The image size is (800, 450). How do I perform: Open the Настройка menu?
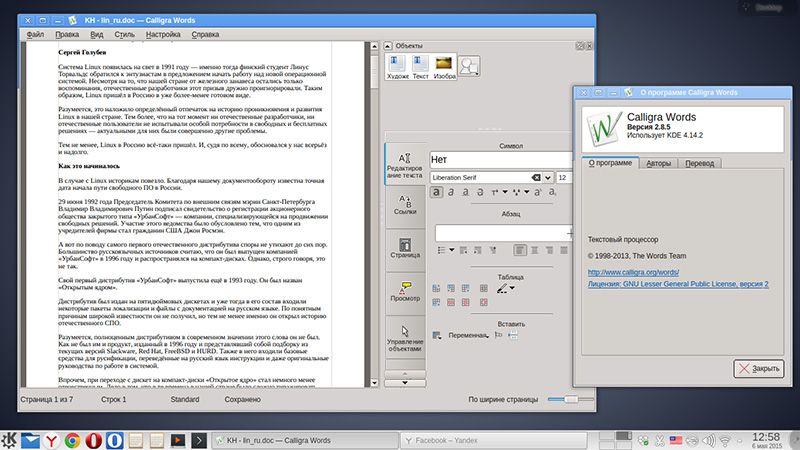click(163, 34)
